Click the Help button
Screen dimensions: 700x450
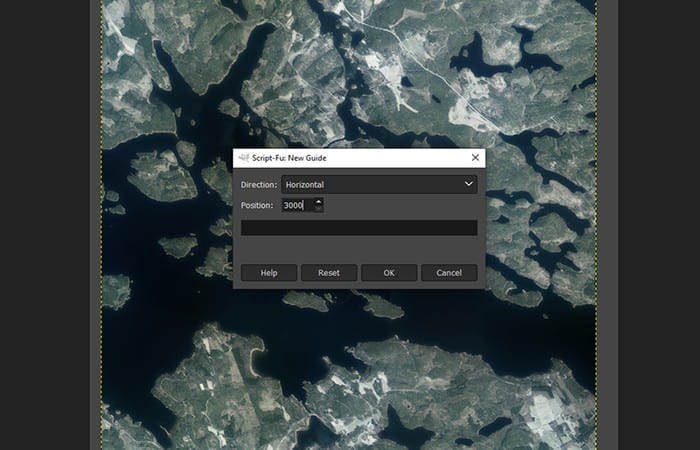coord(269,273)
